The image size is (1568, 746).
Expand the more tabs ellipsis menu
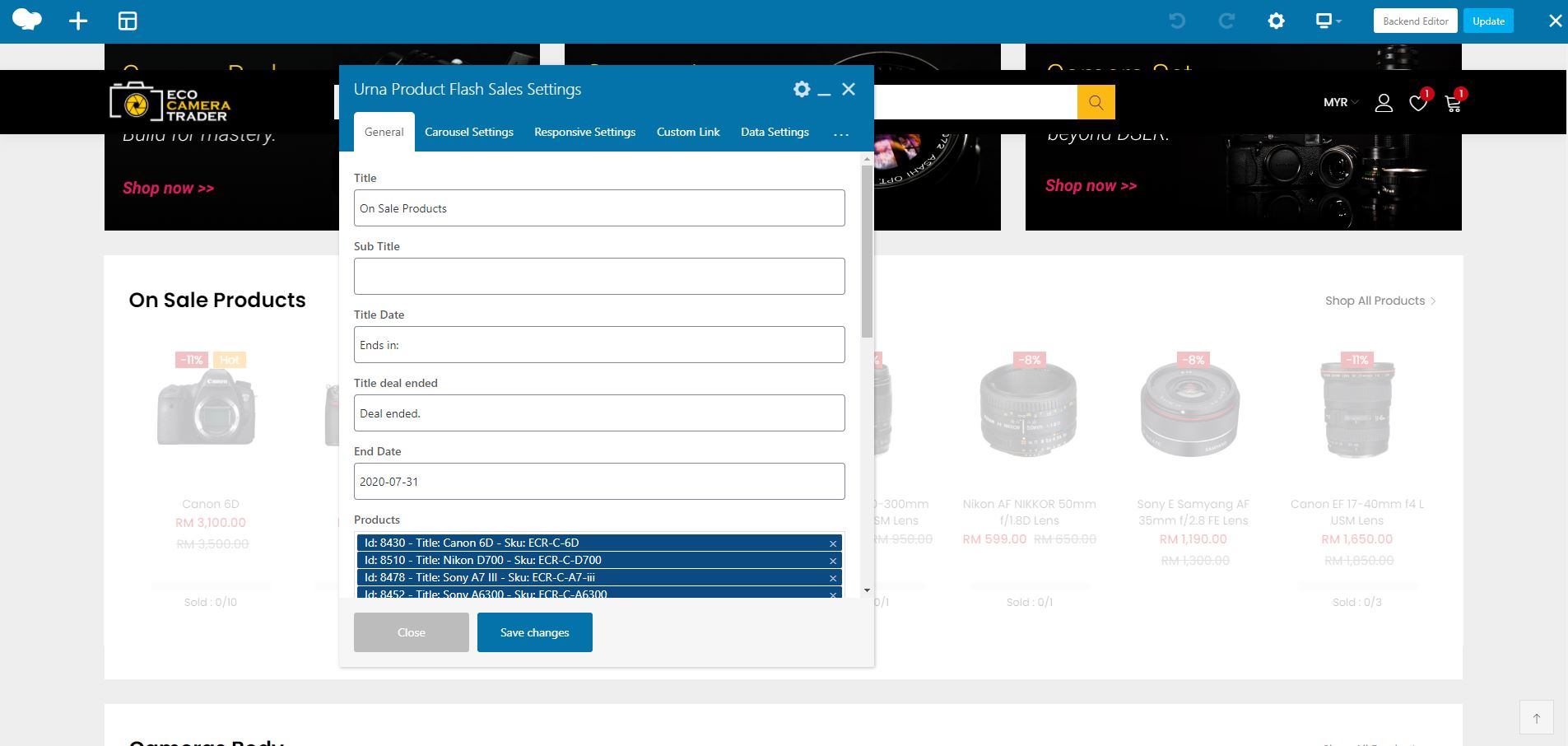coord(840,133)
